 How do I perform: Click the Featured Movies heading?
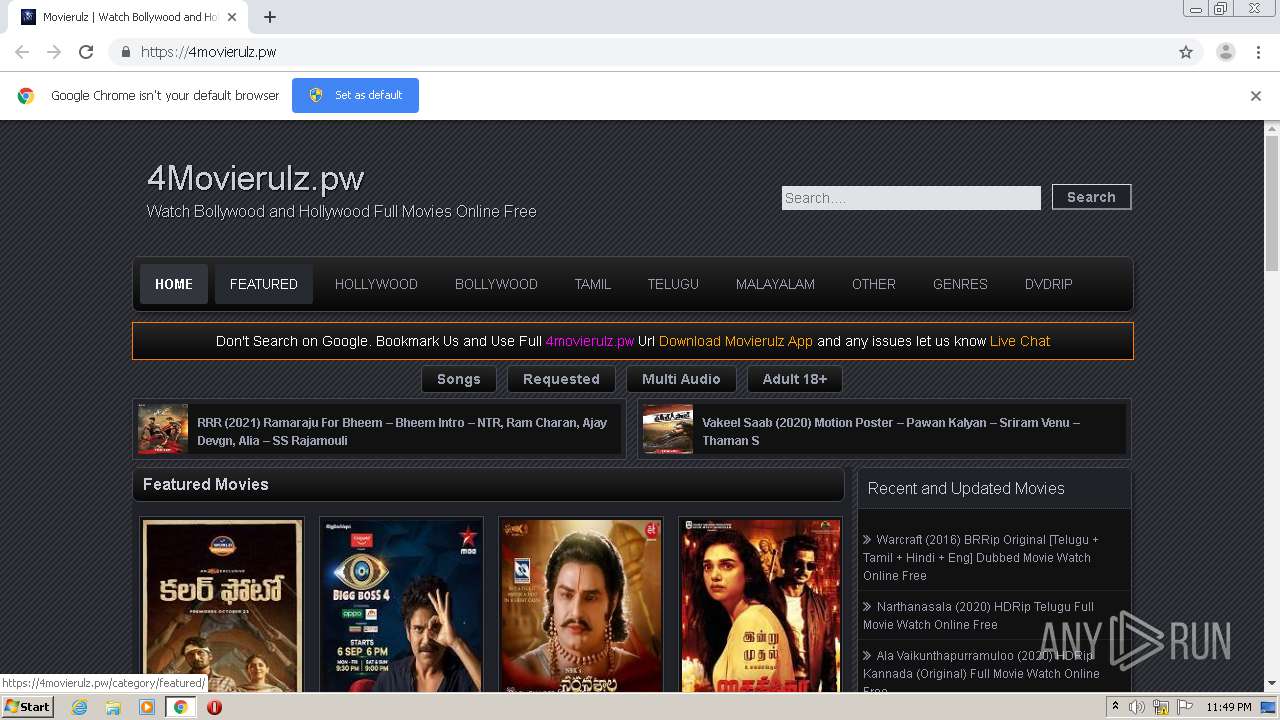206,484
